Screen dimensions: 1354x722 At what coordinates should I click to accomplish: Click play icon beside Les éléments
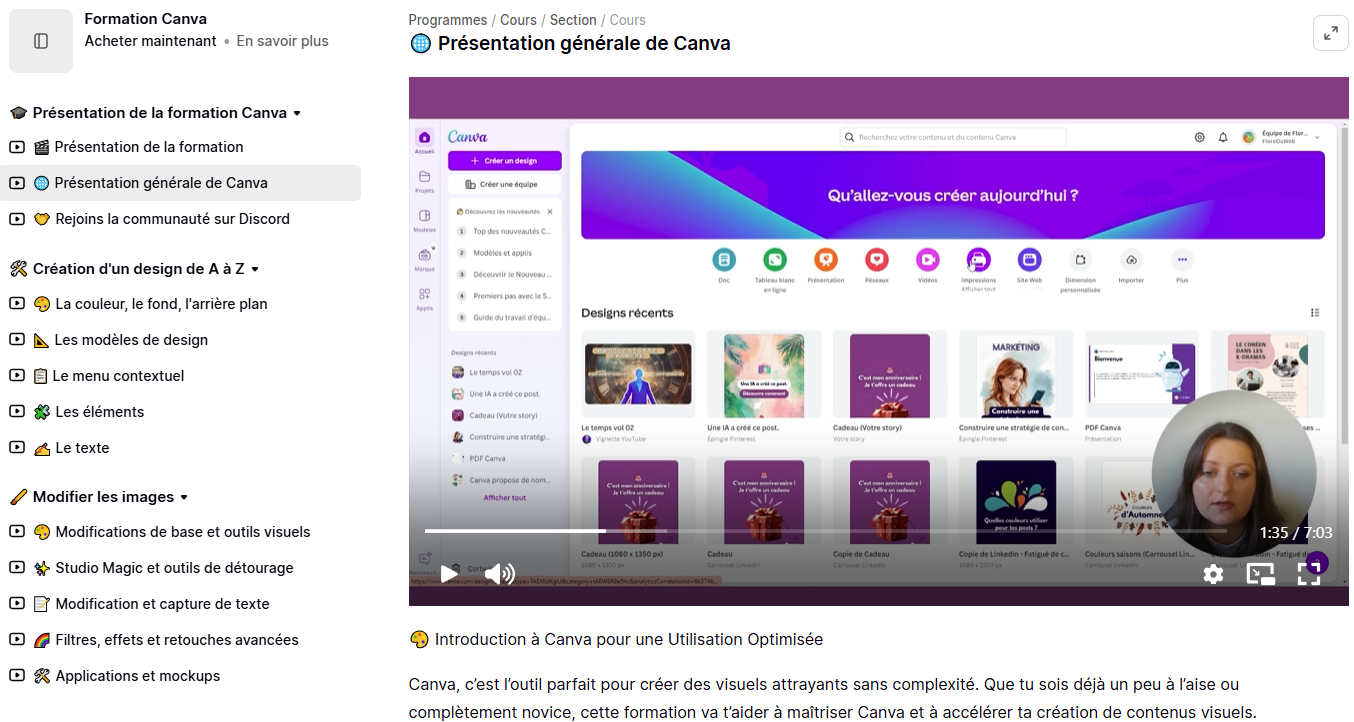(17, 412)
